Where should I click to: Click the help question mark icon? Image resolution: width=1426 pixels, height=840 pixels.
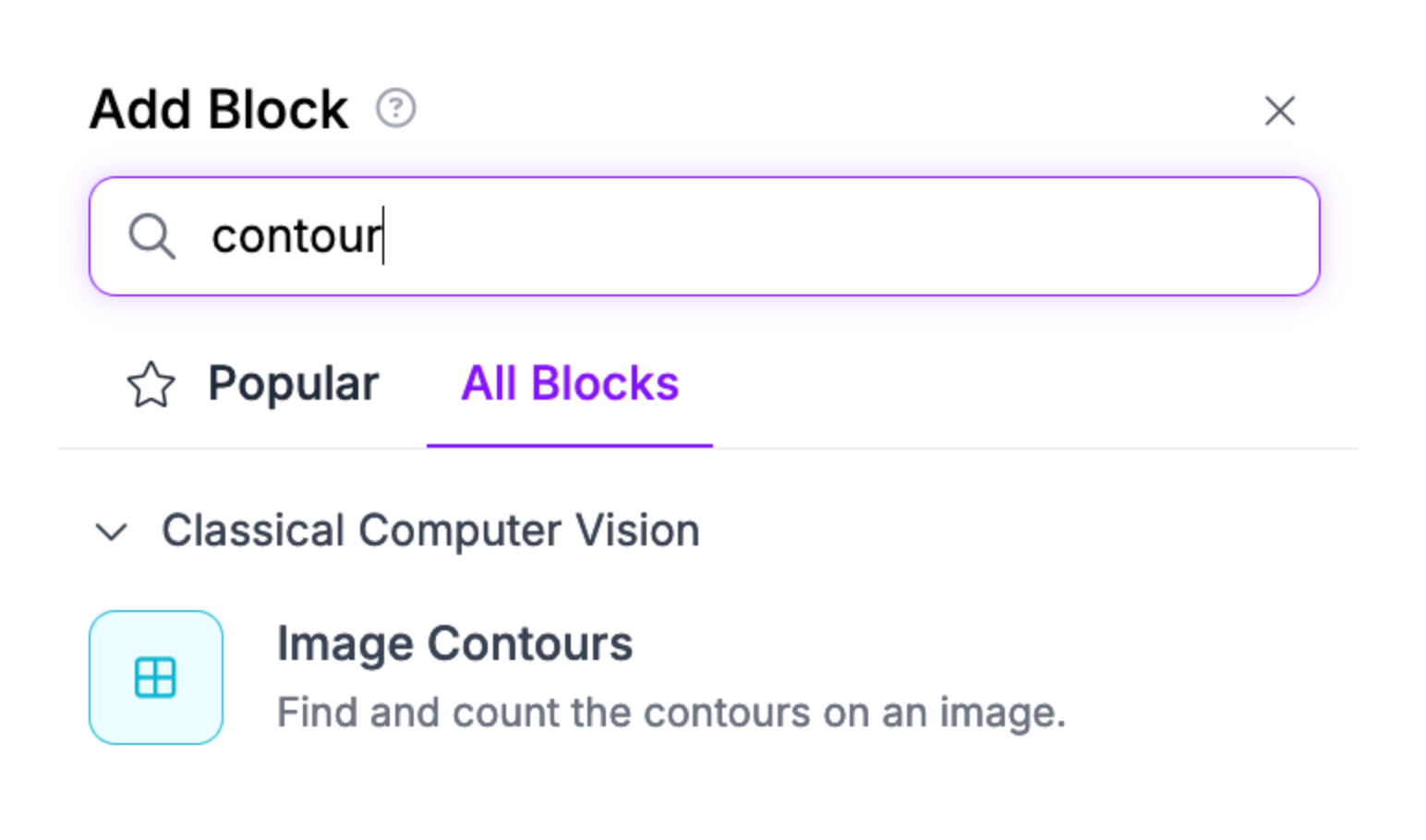[395, 108]
